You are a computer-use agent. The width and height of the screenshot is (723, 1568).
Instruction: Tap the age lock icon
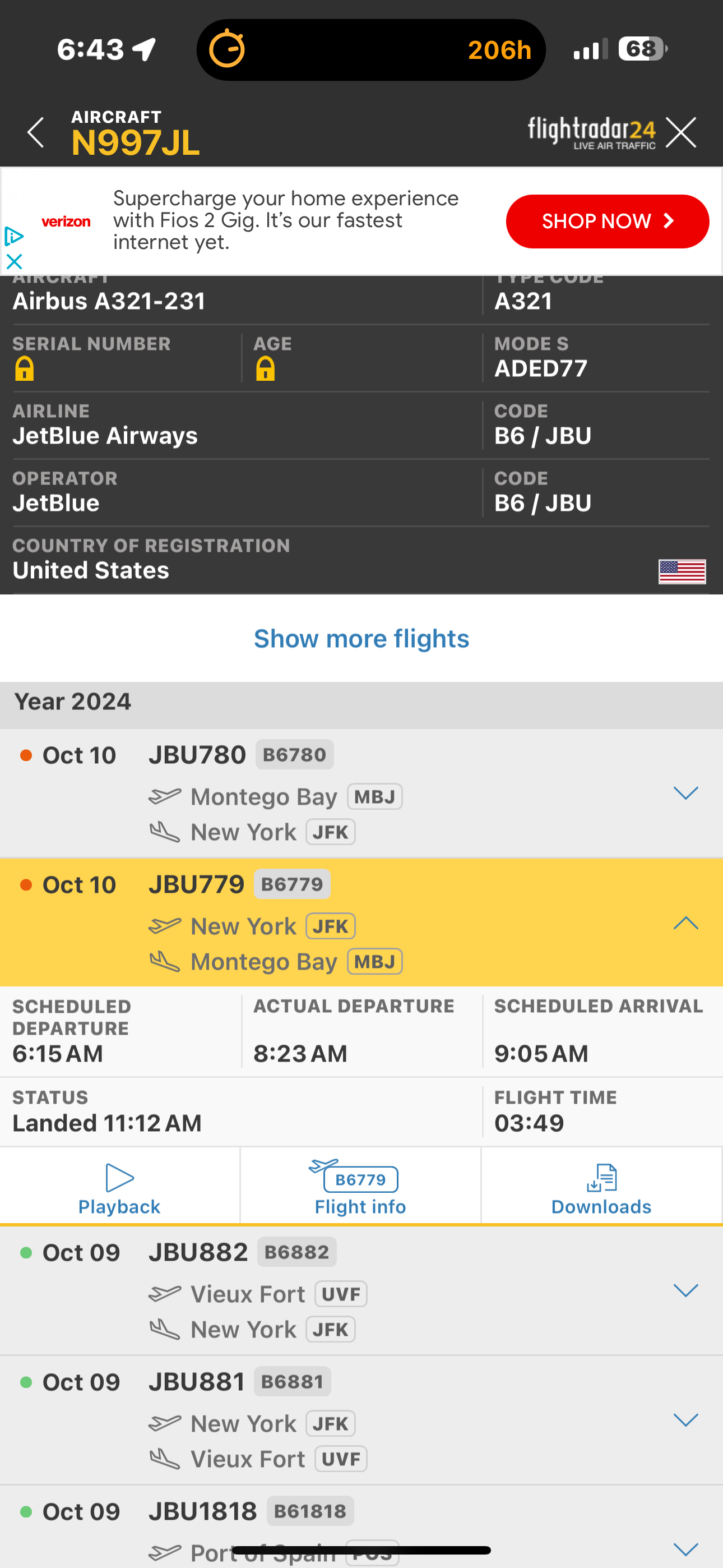[265, 369]
